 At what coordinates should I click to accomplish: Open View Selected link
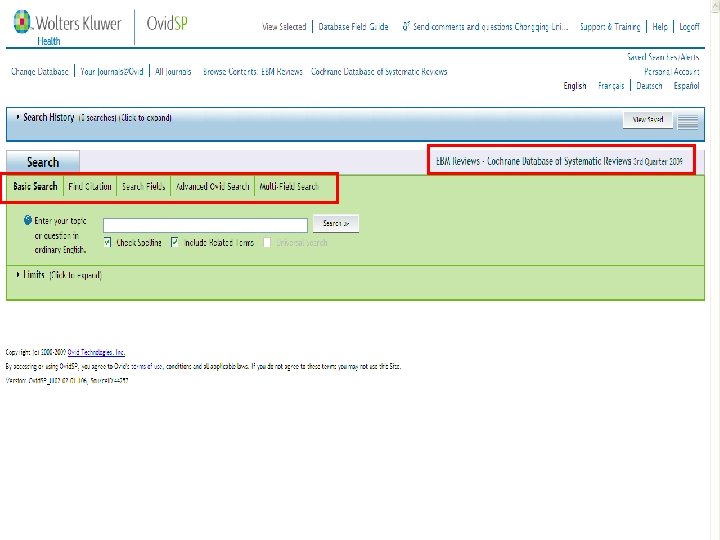tap(284, 27)
